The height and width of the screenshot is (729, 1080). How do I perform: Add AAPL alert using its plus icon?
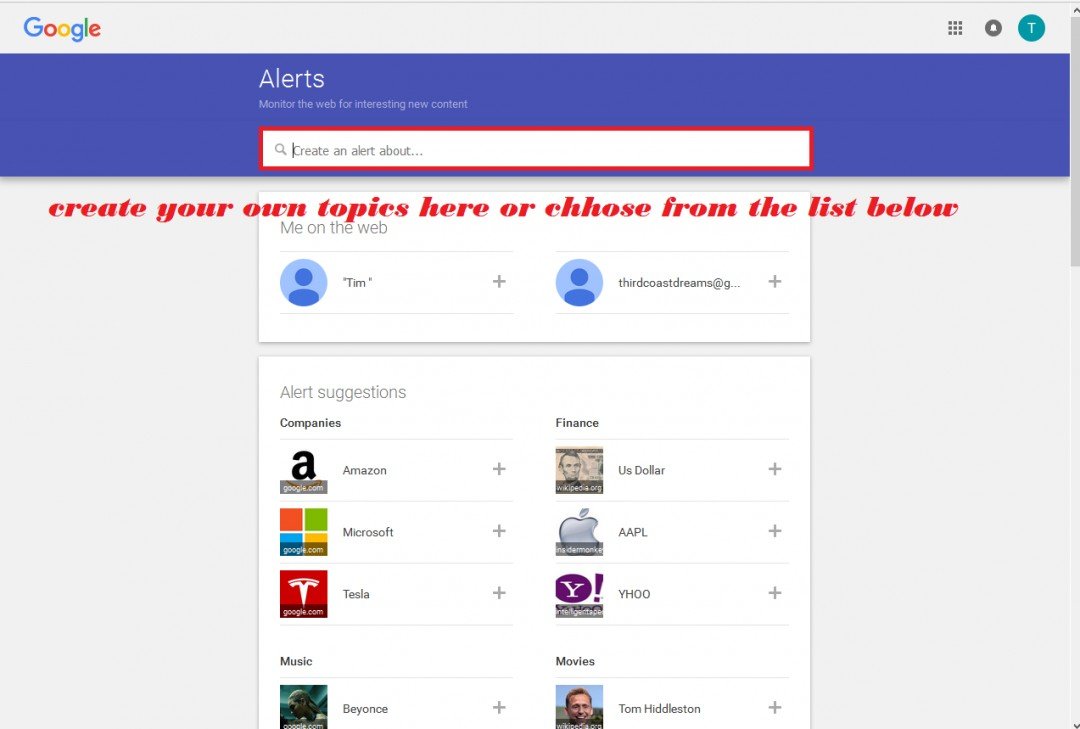[775, 531]
